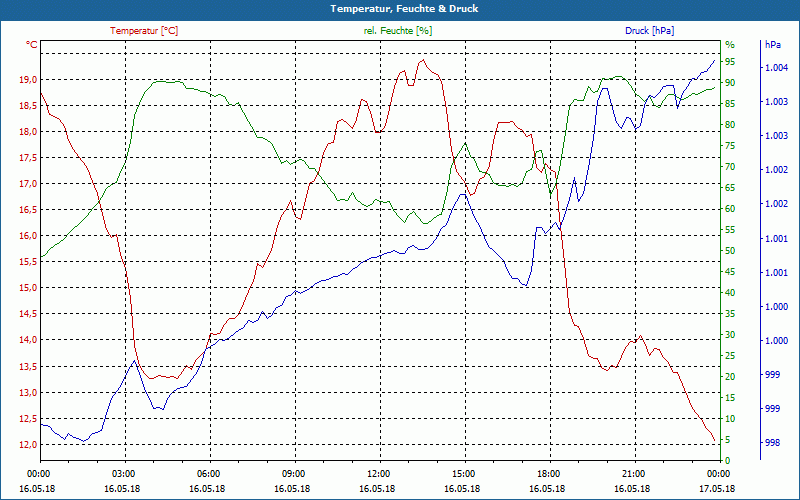Click the '12,5' temperature axis value
This screenshot has height=500, width=800.
tap(29, 418)
